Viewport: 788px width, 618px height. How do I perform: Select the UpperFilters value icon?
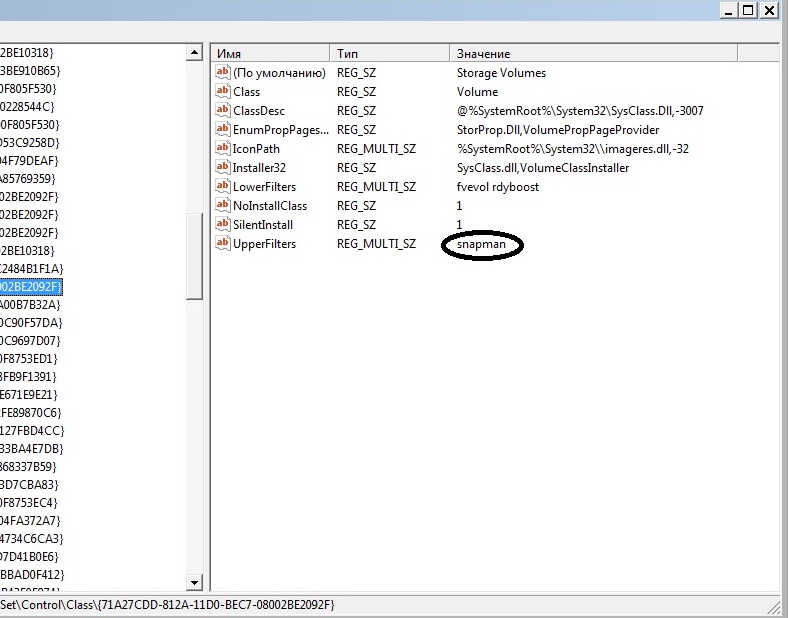222,244
